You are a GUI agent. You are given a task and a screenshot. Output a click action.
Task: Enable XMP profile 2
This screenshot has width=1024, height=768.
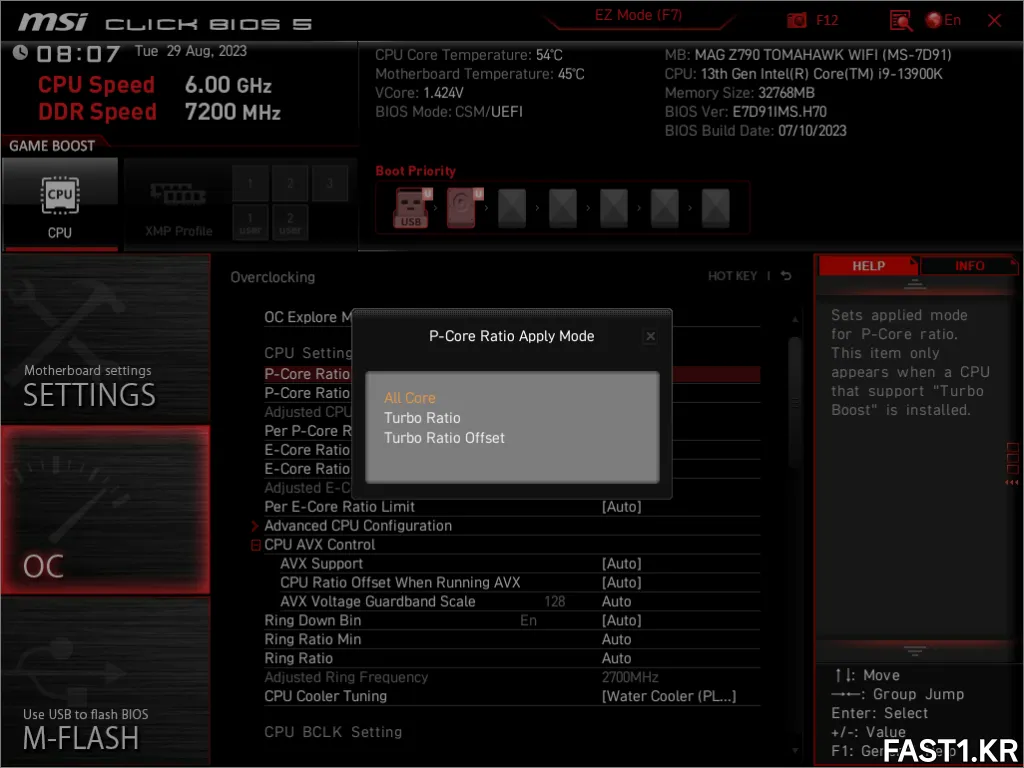(290, 184)
